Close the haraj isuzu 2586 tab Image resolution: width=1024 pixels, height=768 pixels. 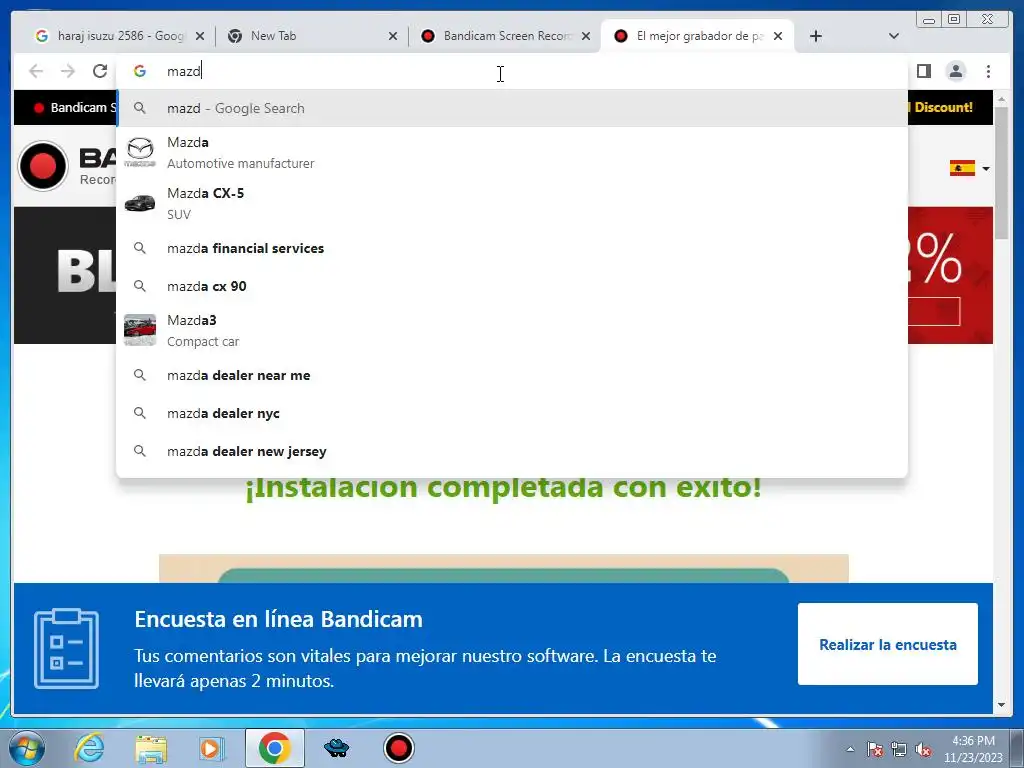(200, 36)
